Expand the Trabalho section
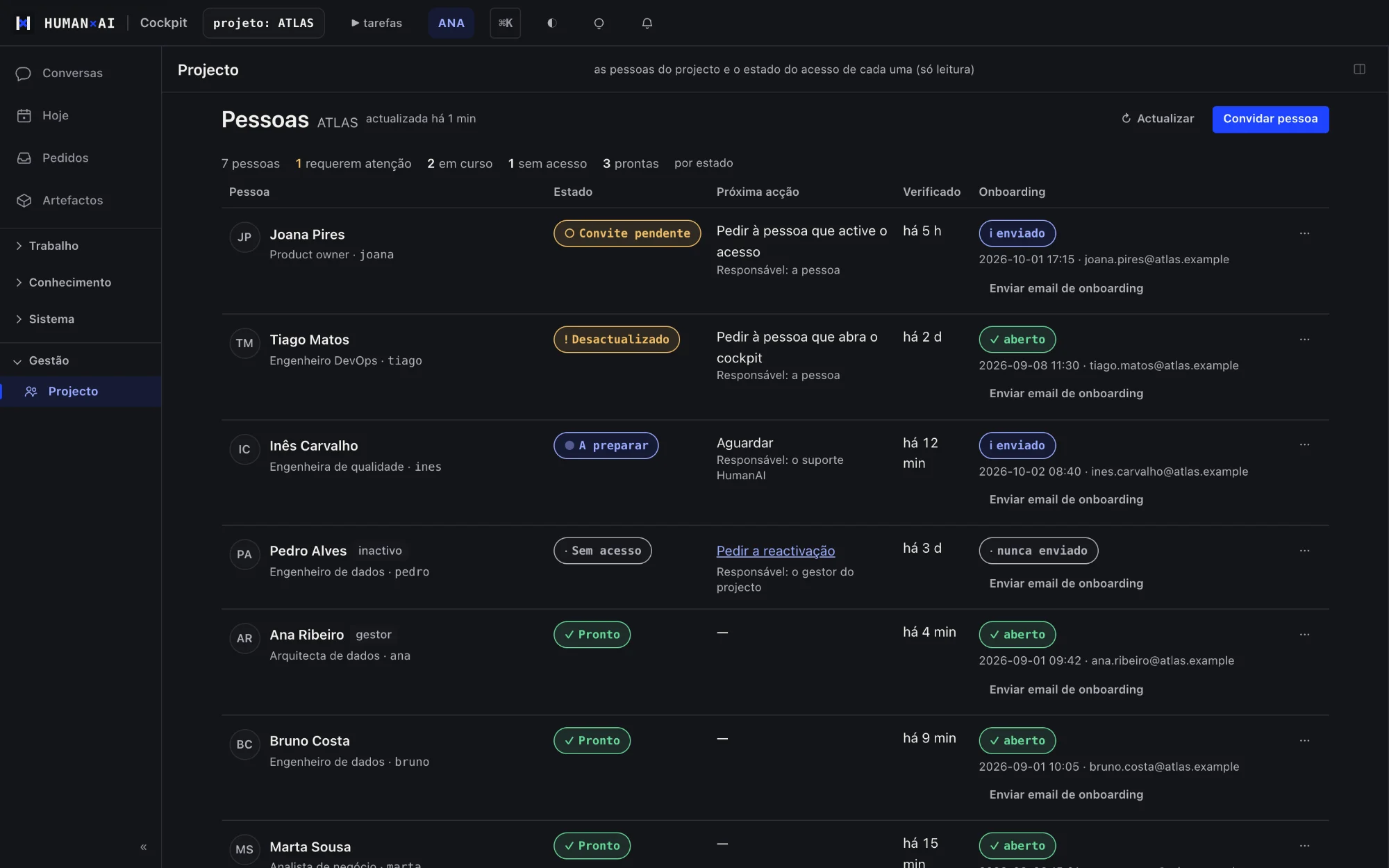Viewport: 1389px width, 868px height. click(x=81, y=246)
